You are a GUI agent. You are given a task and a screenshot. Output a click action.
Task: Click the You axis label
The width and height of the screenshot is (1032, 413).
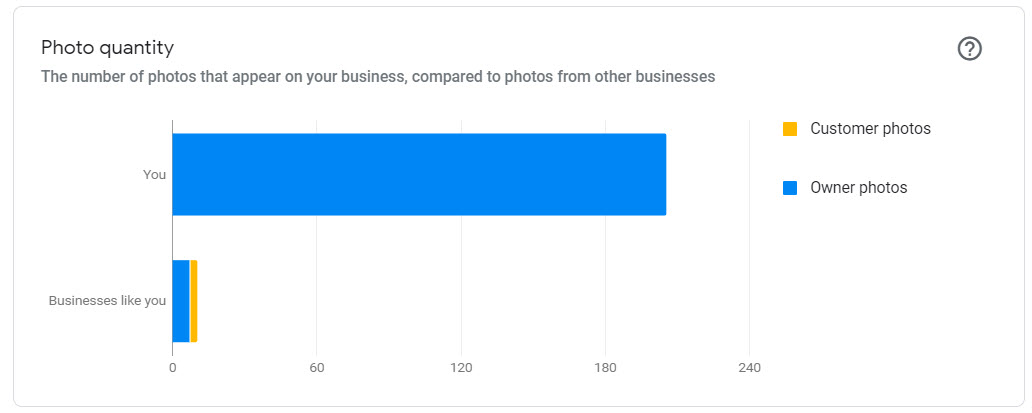click(155, 175)
